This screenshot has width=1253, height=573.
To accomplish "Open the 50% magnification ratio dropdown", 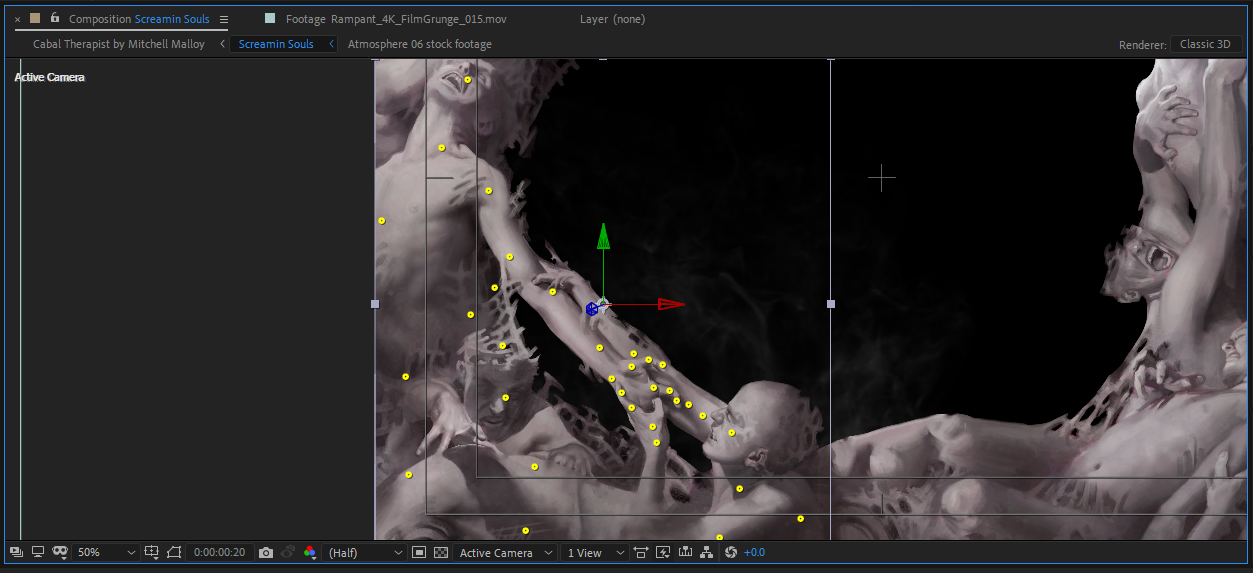I will pyautogui.click(x=106, y=552).
